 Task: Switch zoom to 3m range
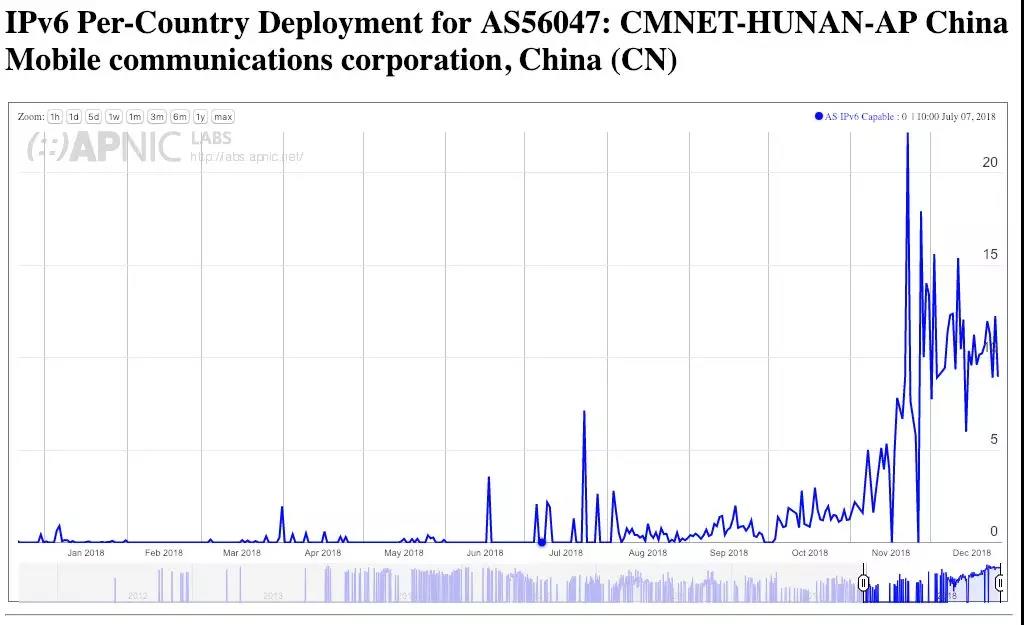pos(157,117)
